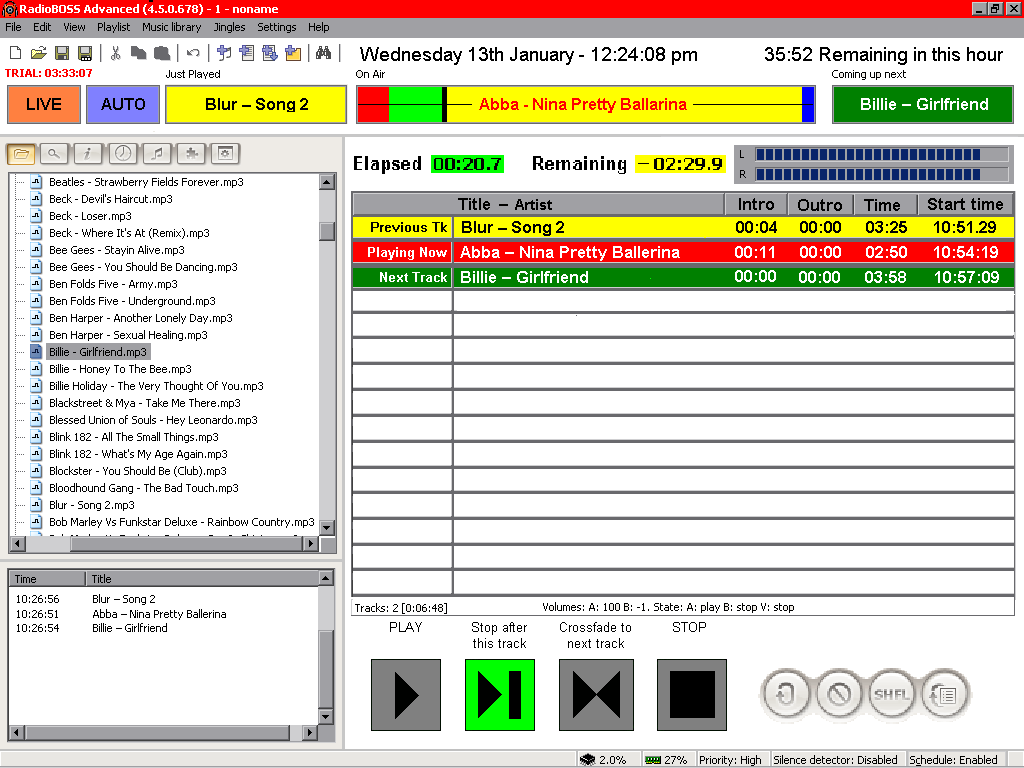Select Billie - Girlfriend.mp3 file
This screenshot has height=768, width=1024.
coord(98,352)
